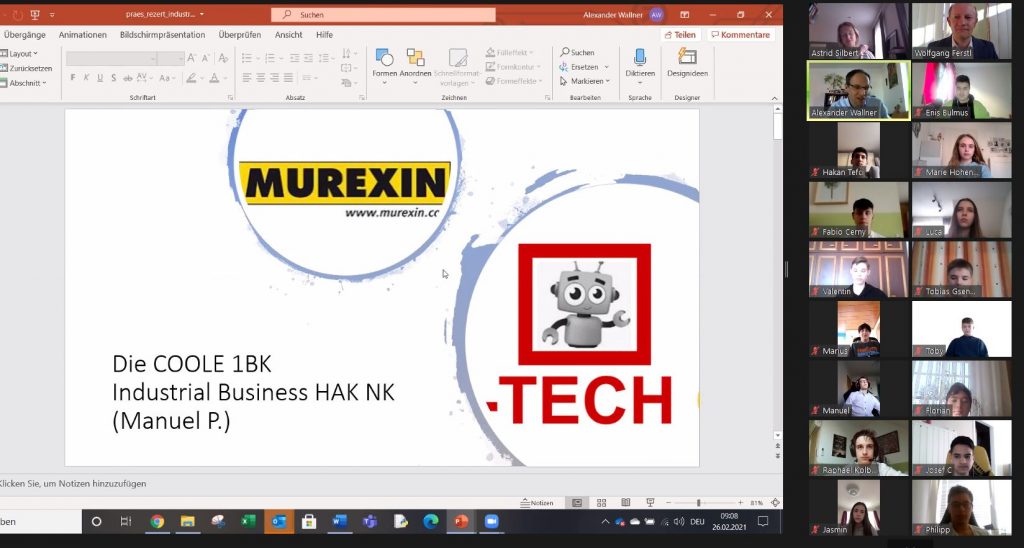The image size is (1024, 548).
Task: Open the Hilfe tab
Action: click(x=325, y=35)
